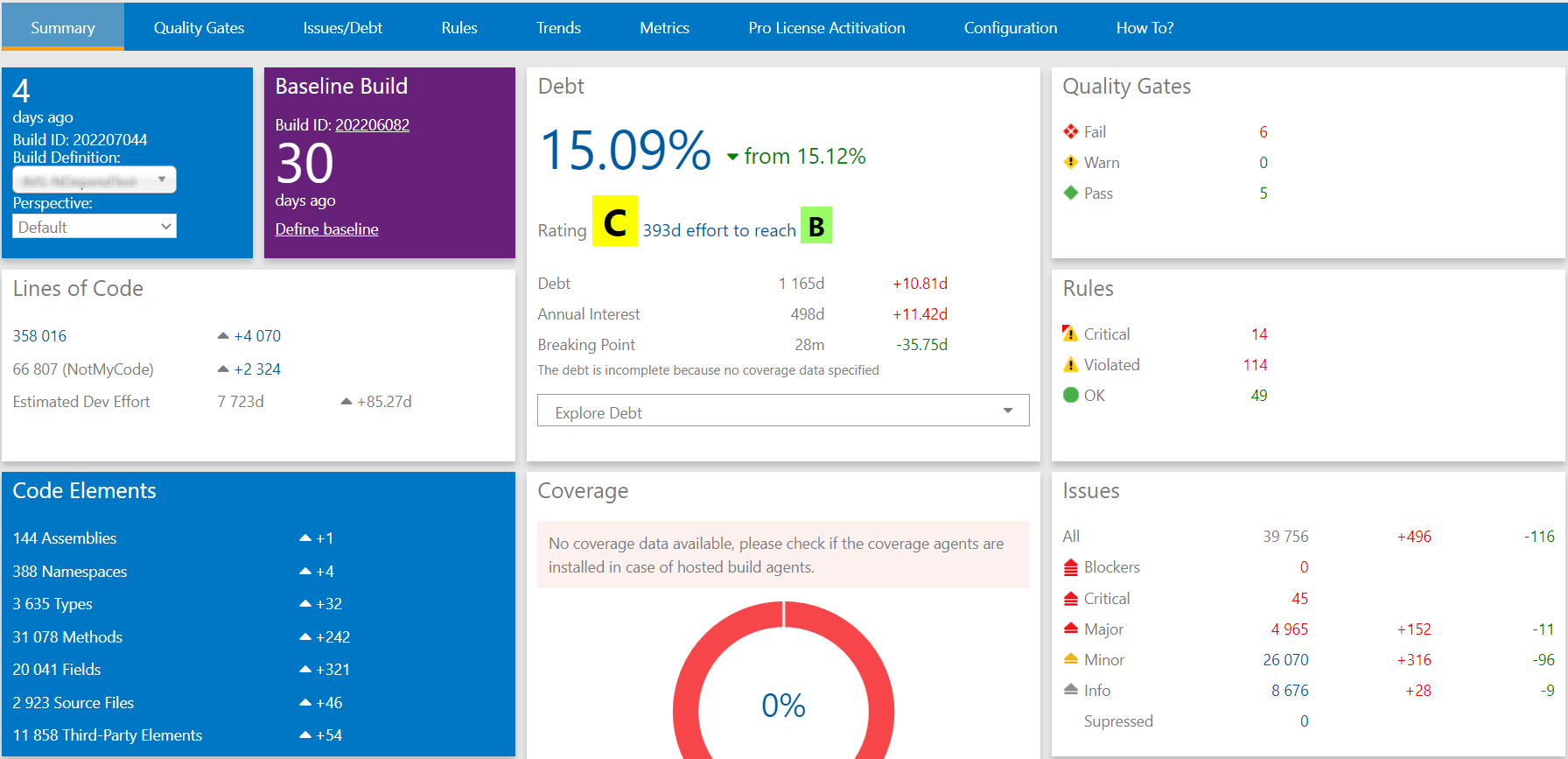Click the quality gate Pass icon
Screen dimensions: 1568x759
pos(1071,193)
